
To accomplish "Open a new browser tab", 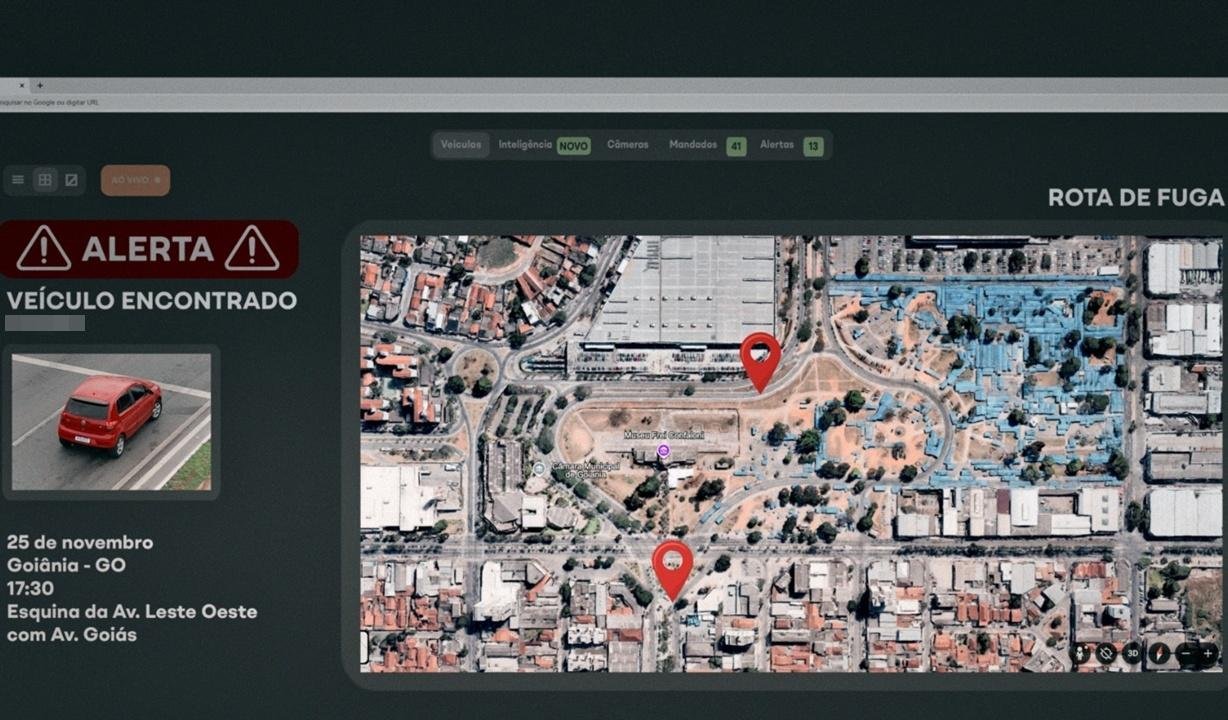I will tap(40, 86).
